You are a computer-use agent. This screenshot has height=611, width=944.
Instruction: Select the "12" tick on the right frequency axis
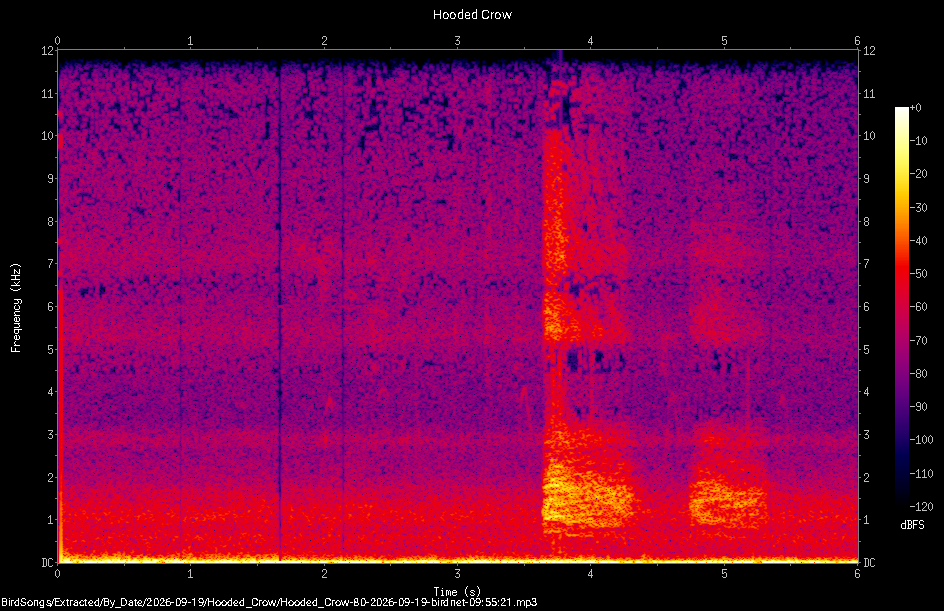pyautogui.click(x=869, y=51)
